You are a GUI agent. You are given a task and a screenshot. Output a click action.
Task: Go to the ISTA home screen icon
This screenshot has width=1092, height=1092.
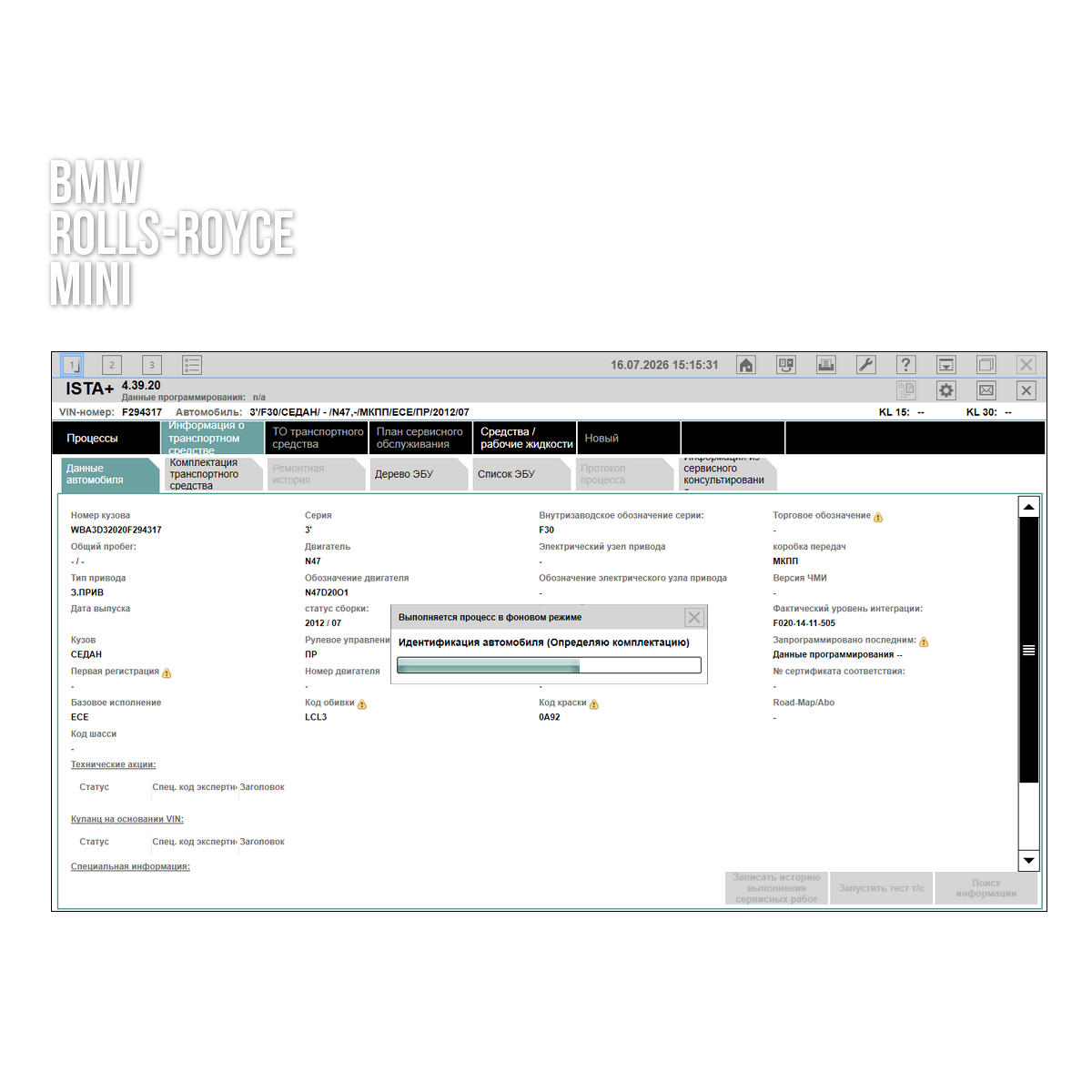[746, 365]
